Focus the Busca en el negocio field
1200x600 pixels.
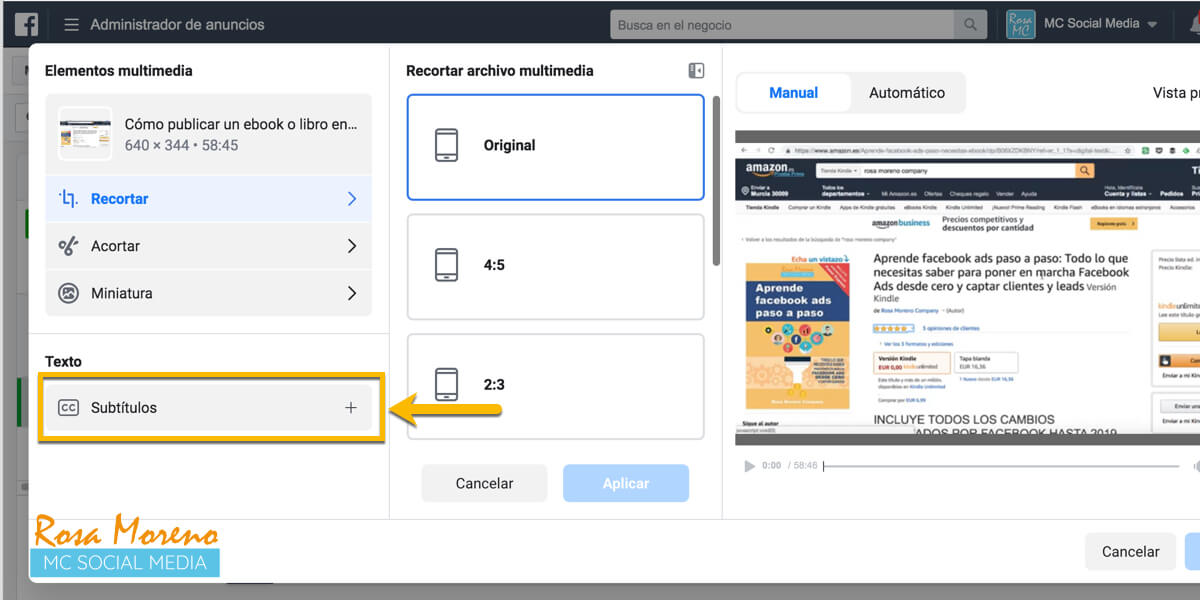782,24
